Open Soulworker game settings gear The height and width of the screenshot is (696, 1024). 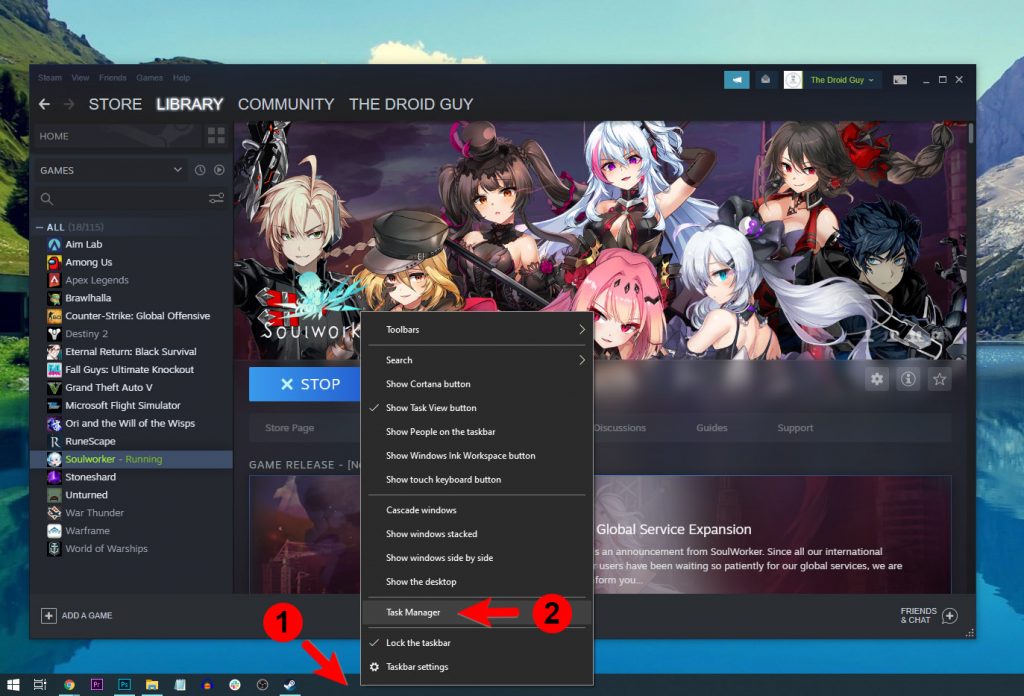click(x=877, y=379)
